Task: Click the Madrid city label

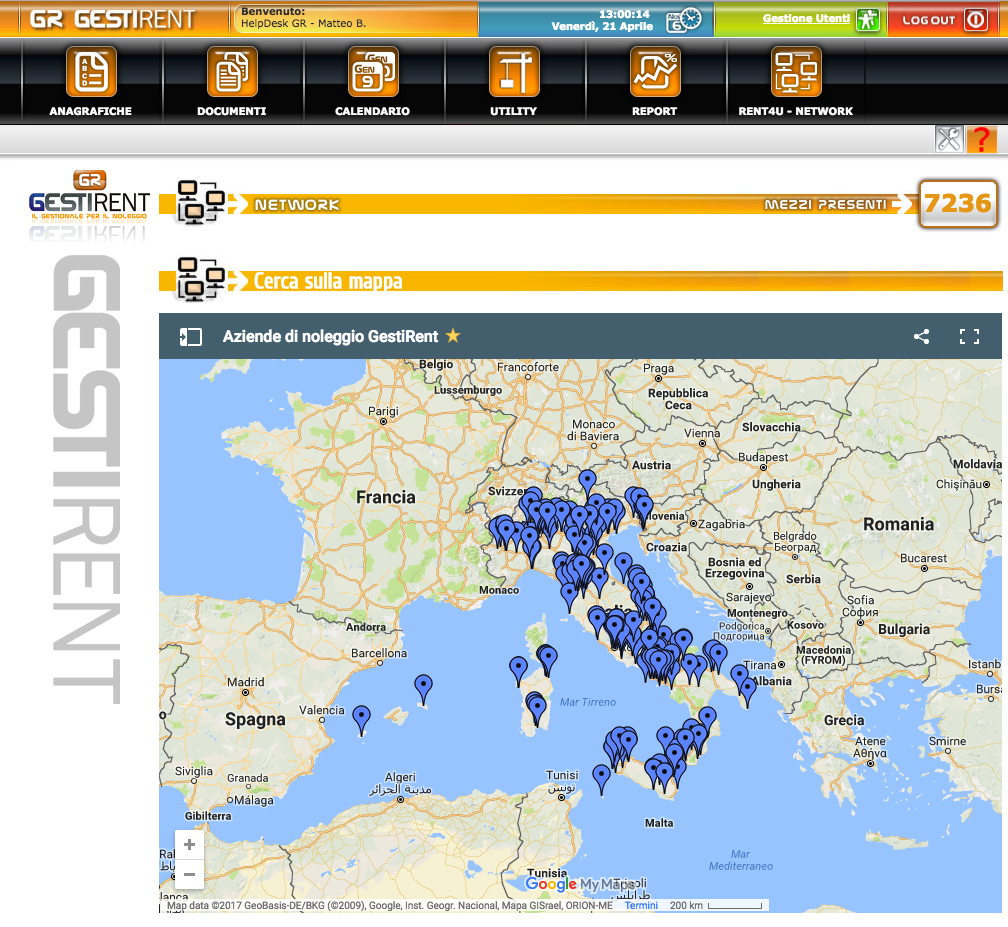Action: 246,682
